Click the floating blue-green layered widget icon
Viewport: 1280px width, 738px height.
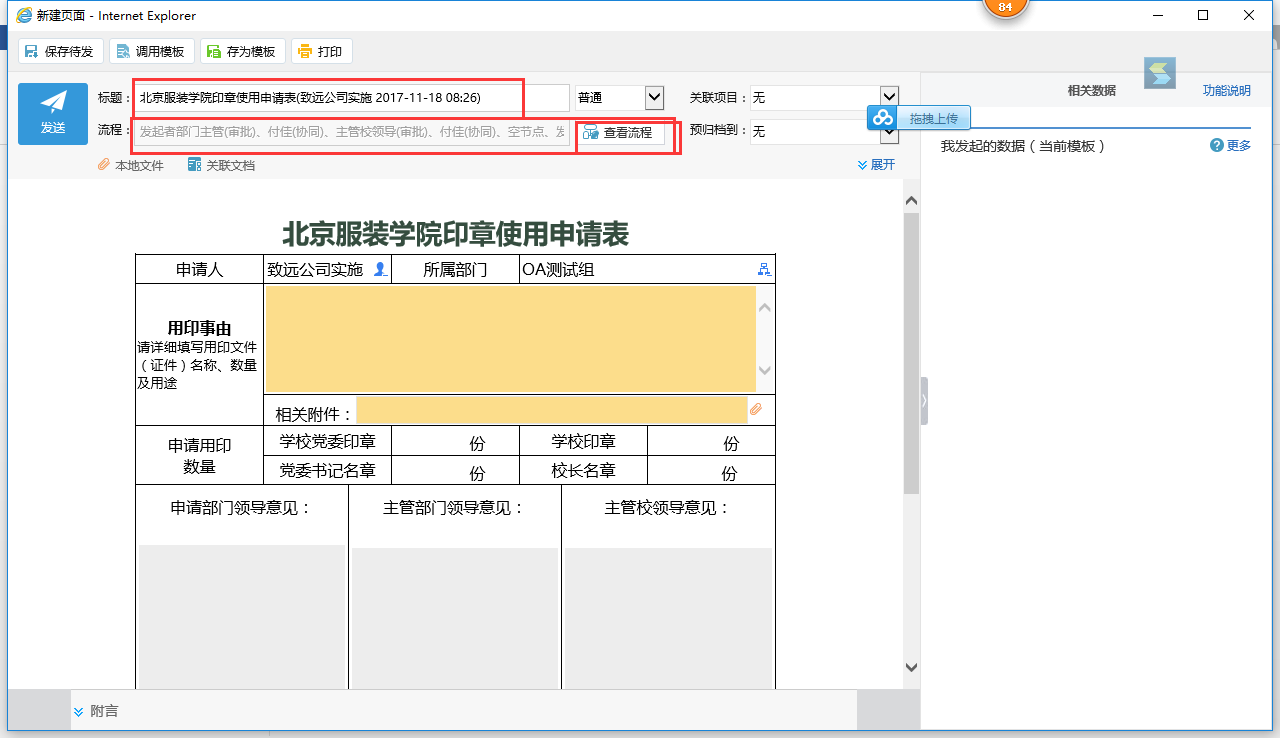(1160, 73)
